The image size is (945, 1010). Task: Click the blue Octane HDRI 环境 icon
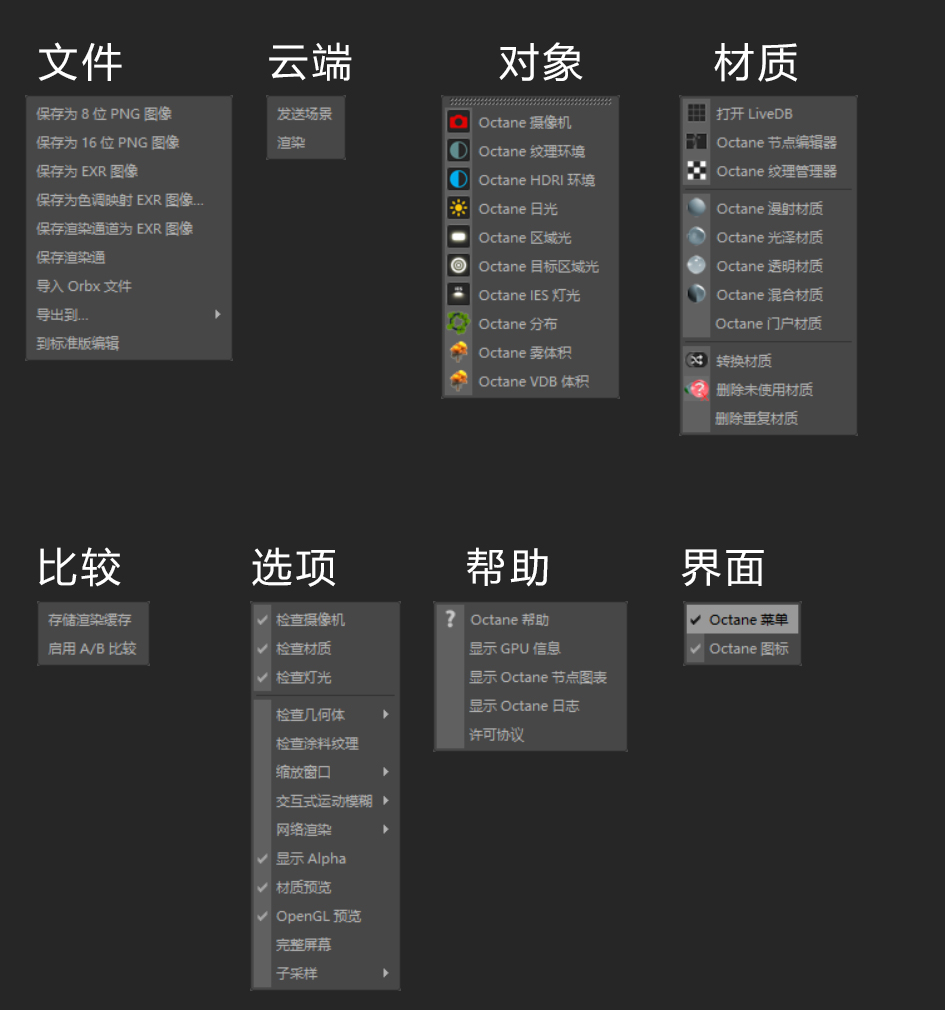pyautogui.click(x=459, y=179)
